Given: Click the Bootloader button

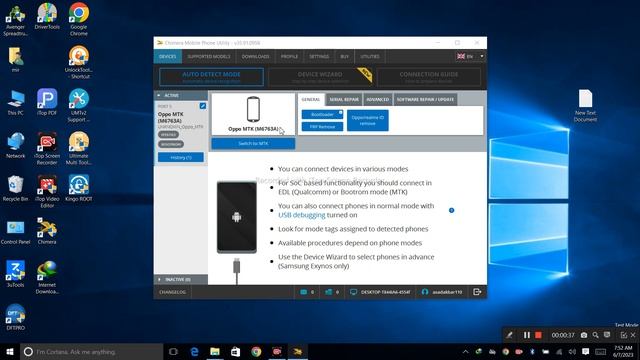Looking at the screenshot, I should 322,115.
